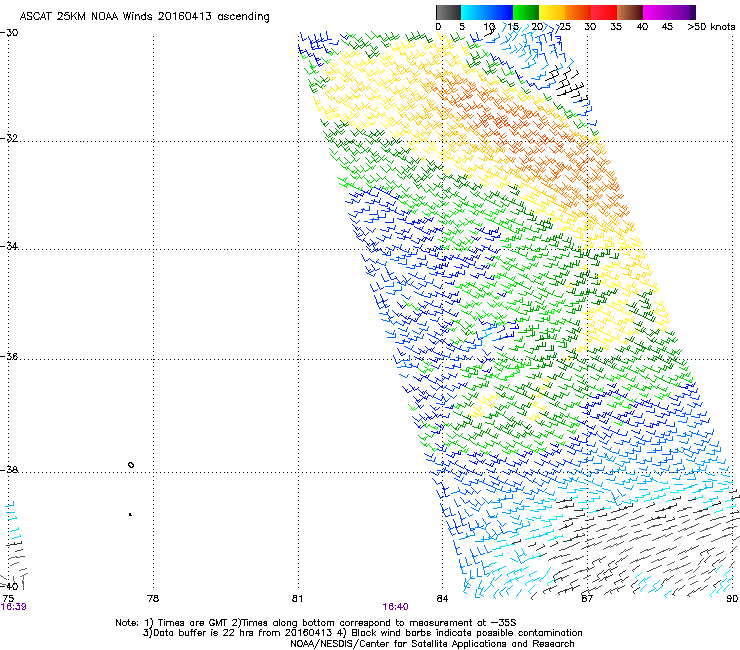Click the brown 35-40 knots legend swatch

[x=630, y=12]
